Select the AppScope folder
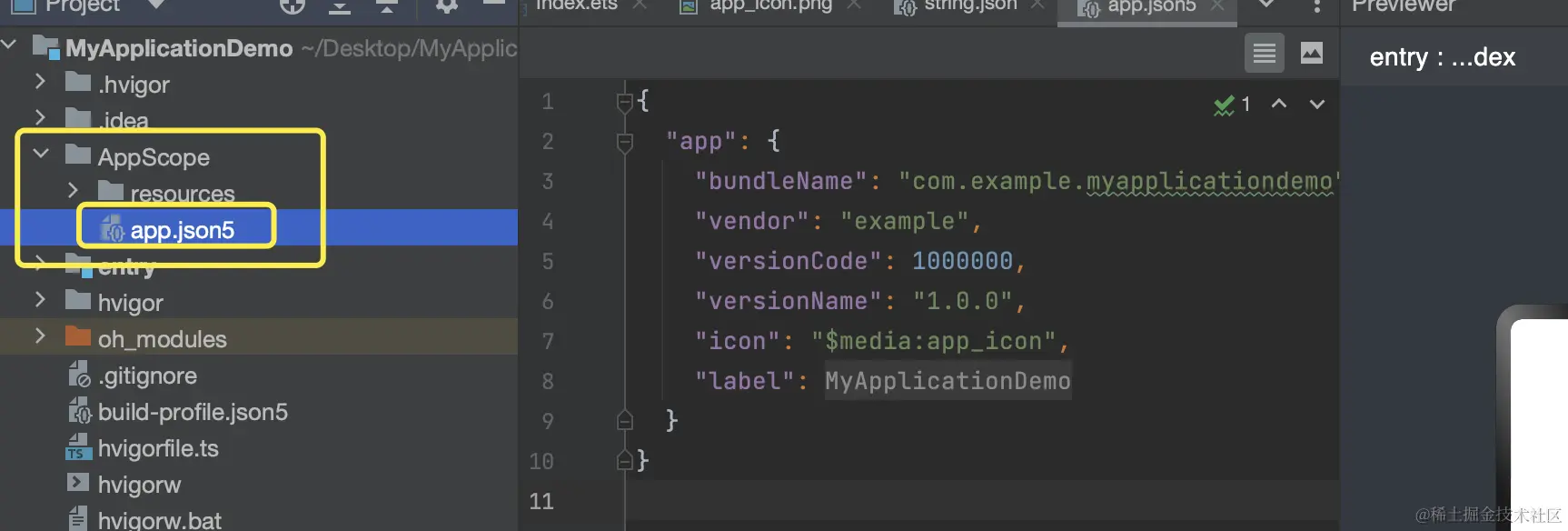Viewport: 1568px width, 531px height. [154, 157]
